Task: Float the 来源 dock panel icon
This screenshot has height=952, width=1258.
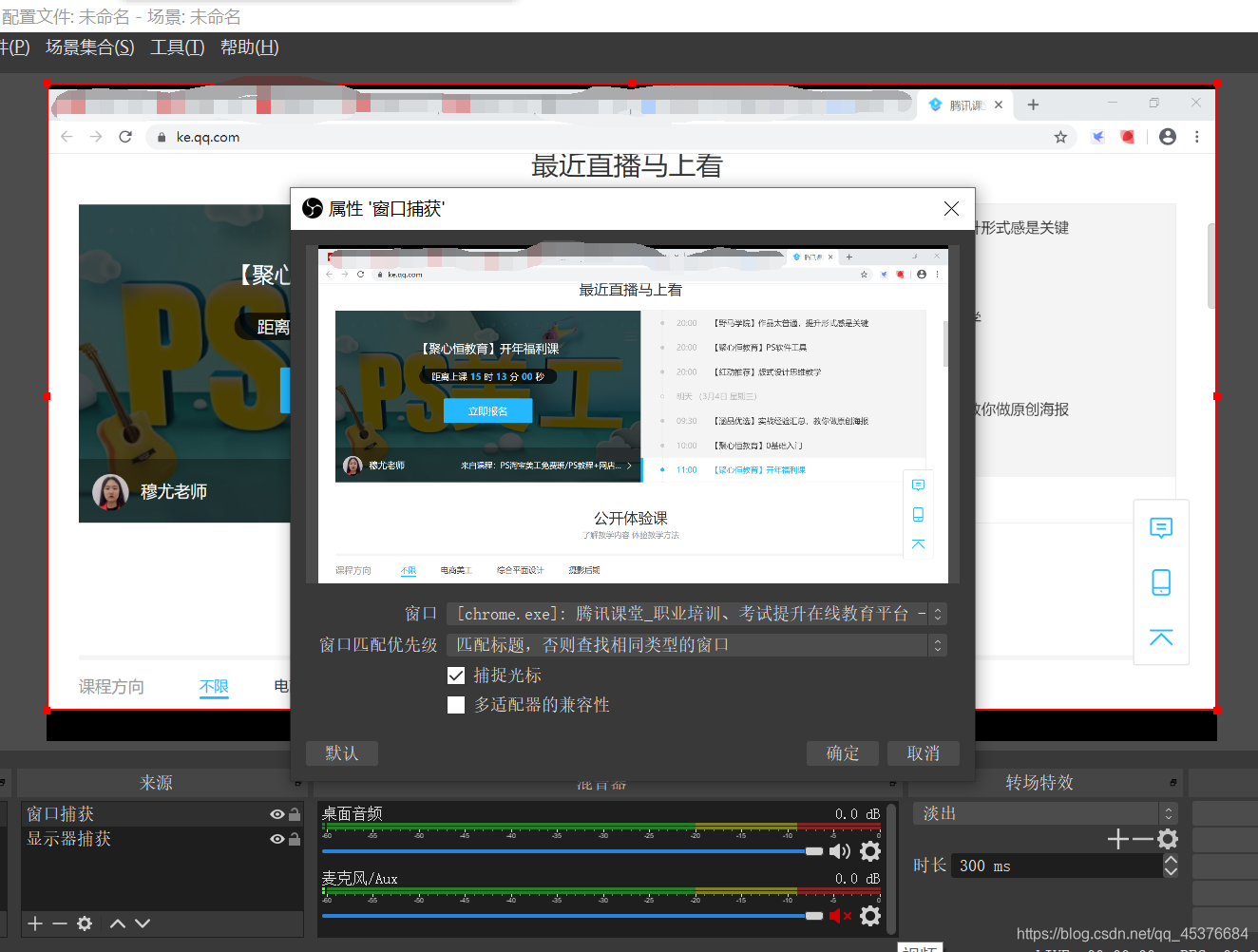Action: tap(298, 783)
